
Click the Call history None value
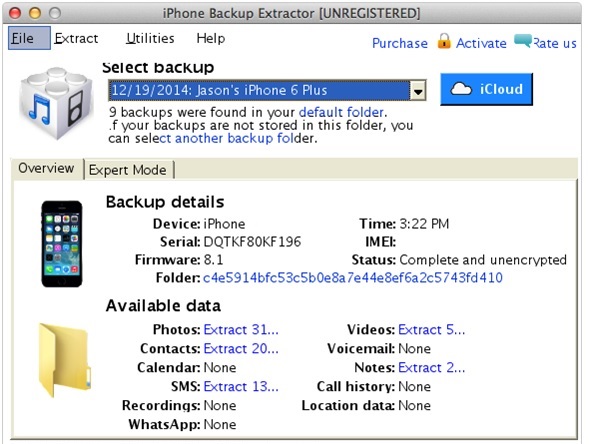[414, 387]
